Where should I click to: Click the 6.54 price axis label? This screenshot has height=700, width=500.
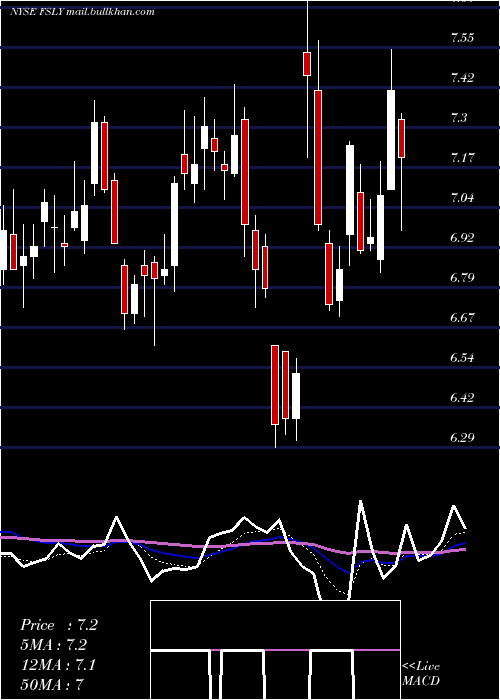(x=462, y=358)
